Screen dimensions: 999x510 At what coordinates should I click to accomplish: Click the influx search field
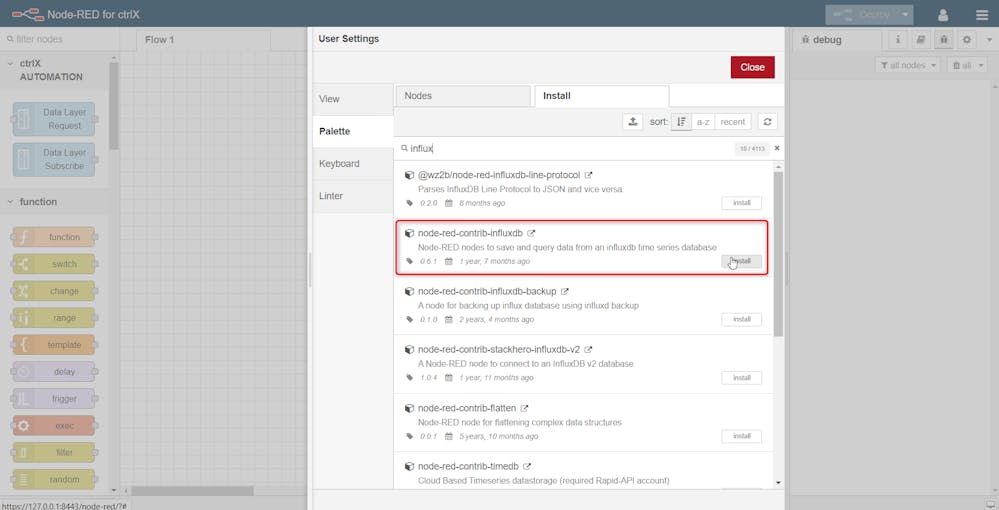(x=567, y=149)
